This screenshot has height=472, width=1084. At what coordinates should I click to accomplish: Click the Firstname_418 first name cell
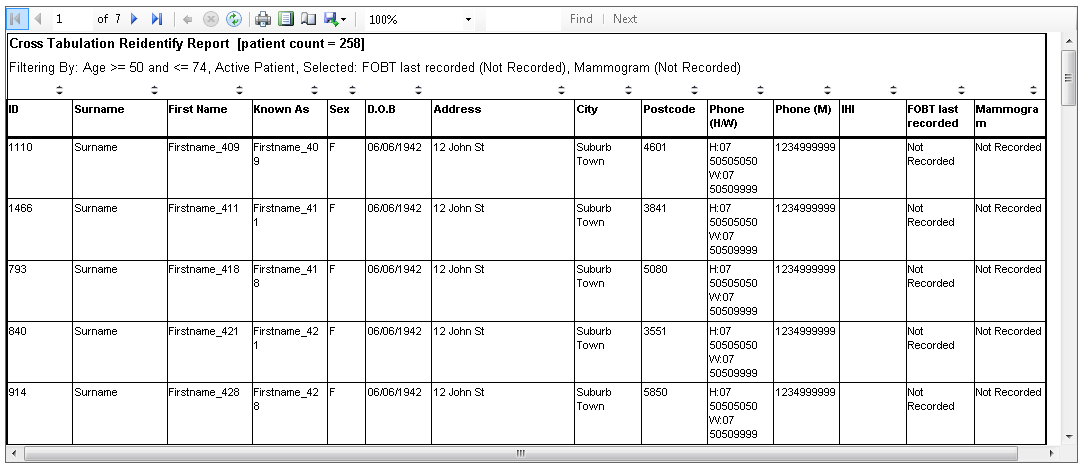209,291
